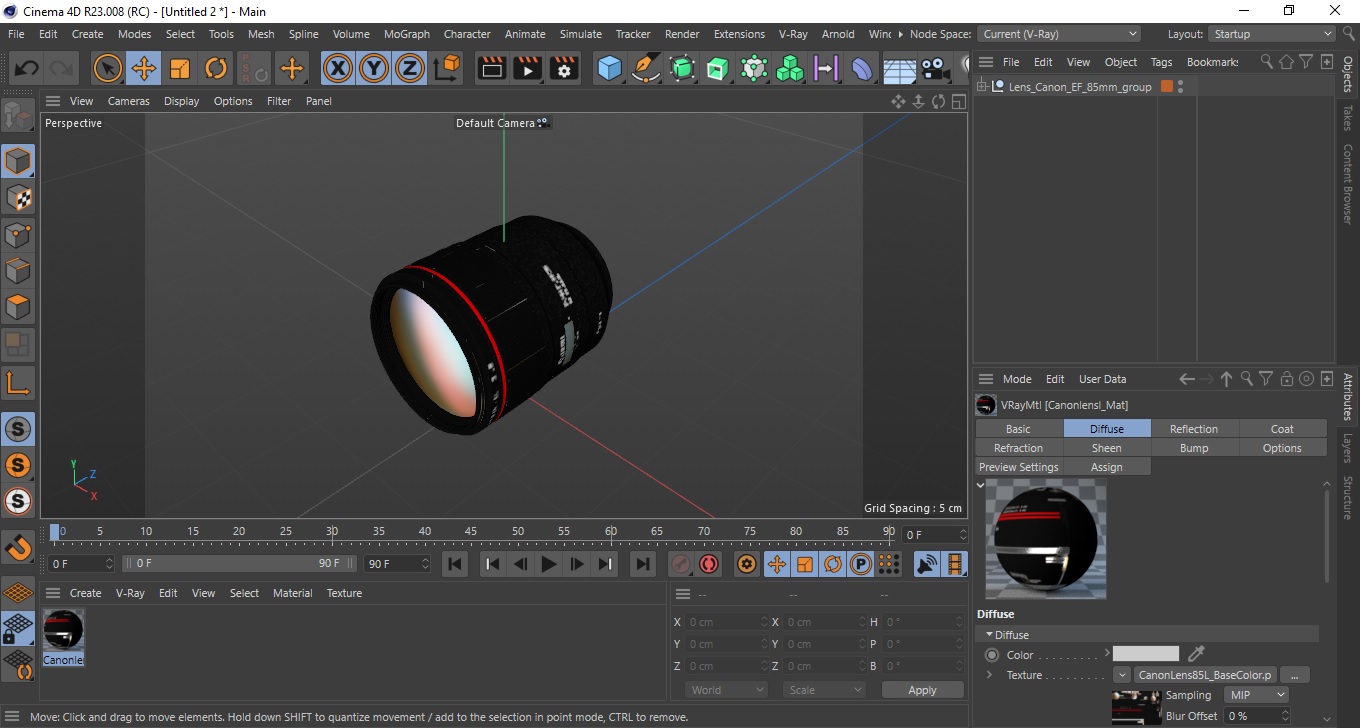1360x728 pixels.
Task: Activate the Move tool in top toolbar
Action: (143, 68)
